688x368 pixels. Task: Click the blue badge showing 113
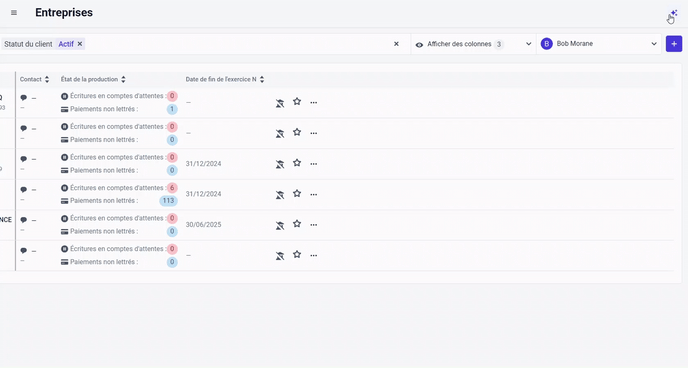click(x=168, y=201)
